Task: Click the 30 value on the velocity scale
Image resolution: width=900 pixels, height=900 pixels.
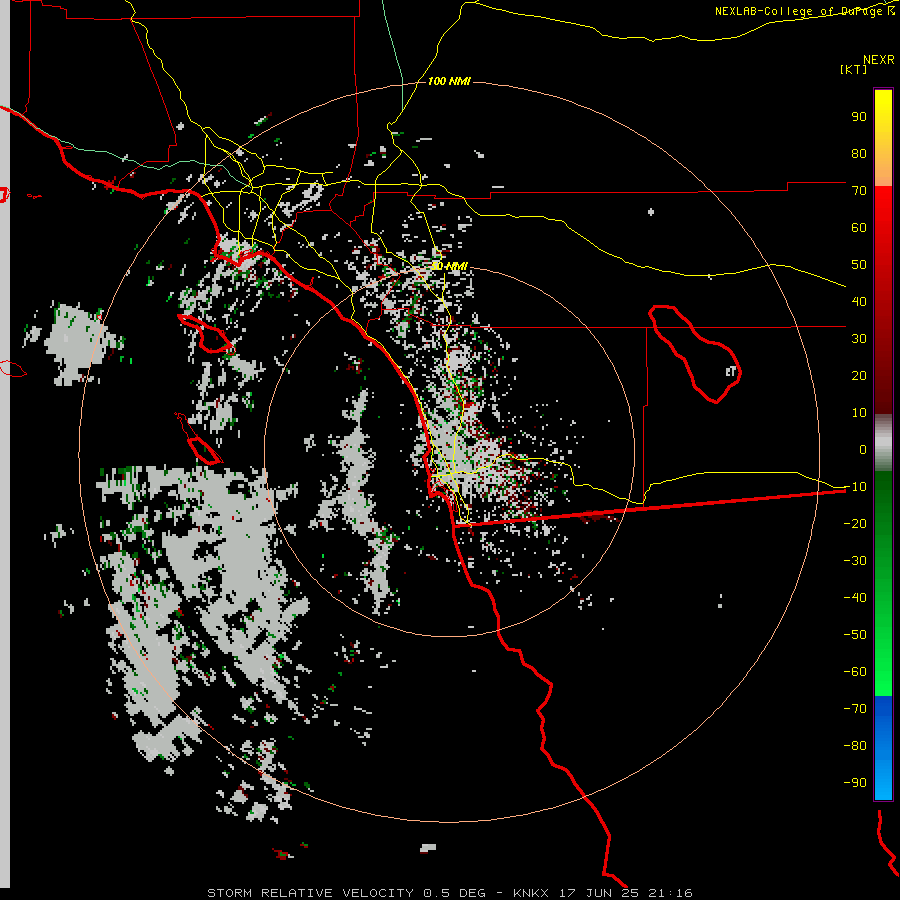Action: [859, 339]
